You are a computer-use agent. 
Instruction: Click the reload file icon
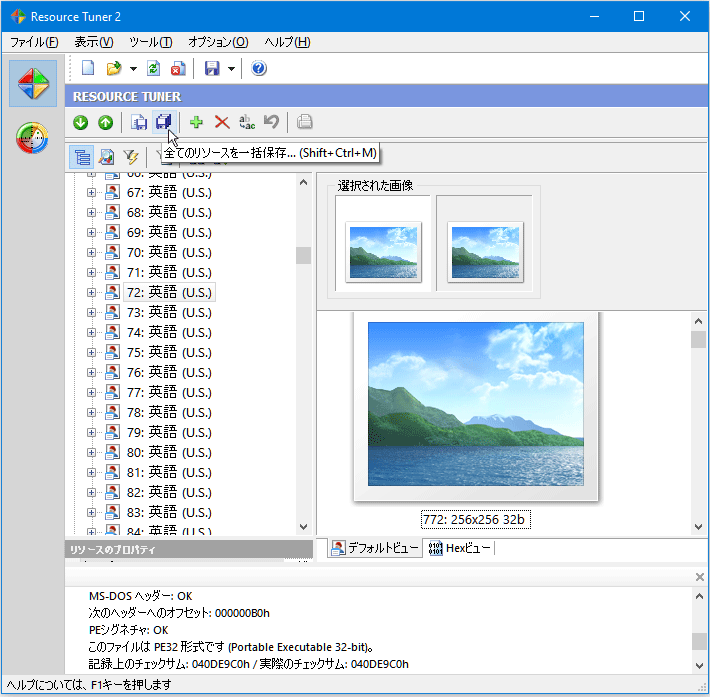(x=153, y=68)
